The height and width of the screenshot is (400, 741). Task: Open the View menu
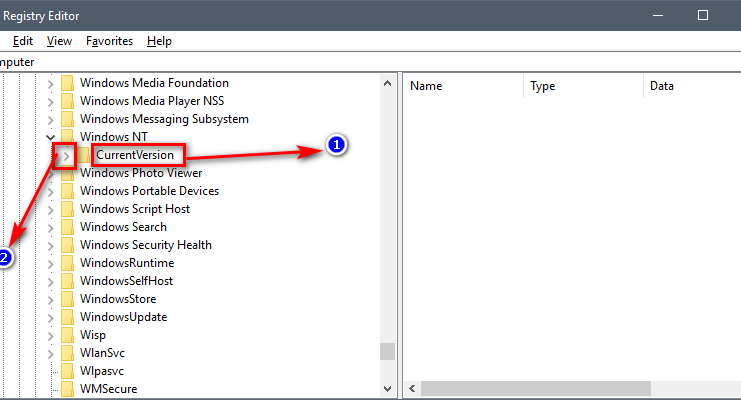pyautogui.click(x=59, y=41)
